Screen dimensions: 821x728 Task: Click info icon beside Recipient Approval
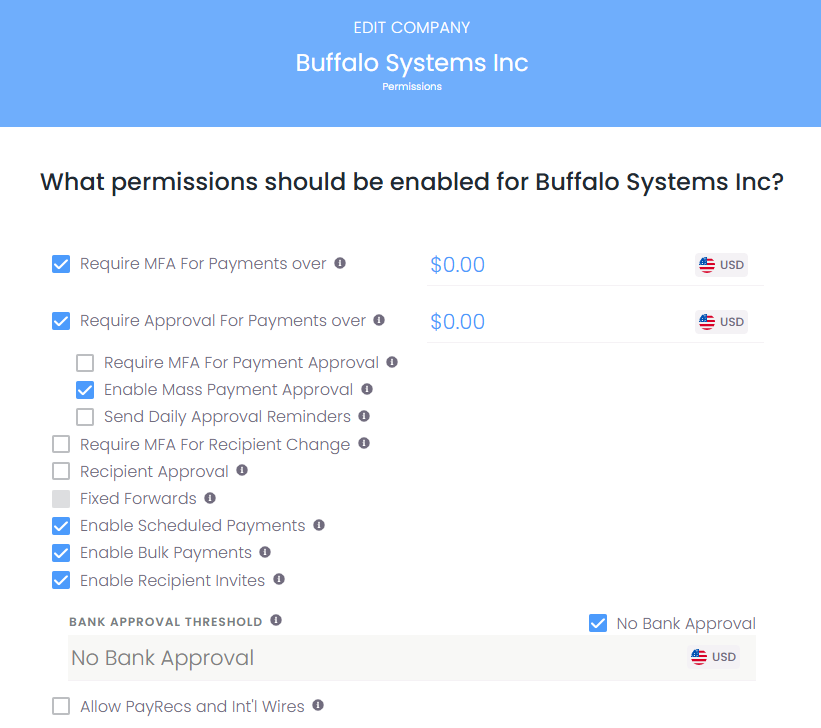click(242, 470)
